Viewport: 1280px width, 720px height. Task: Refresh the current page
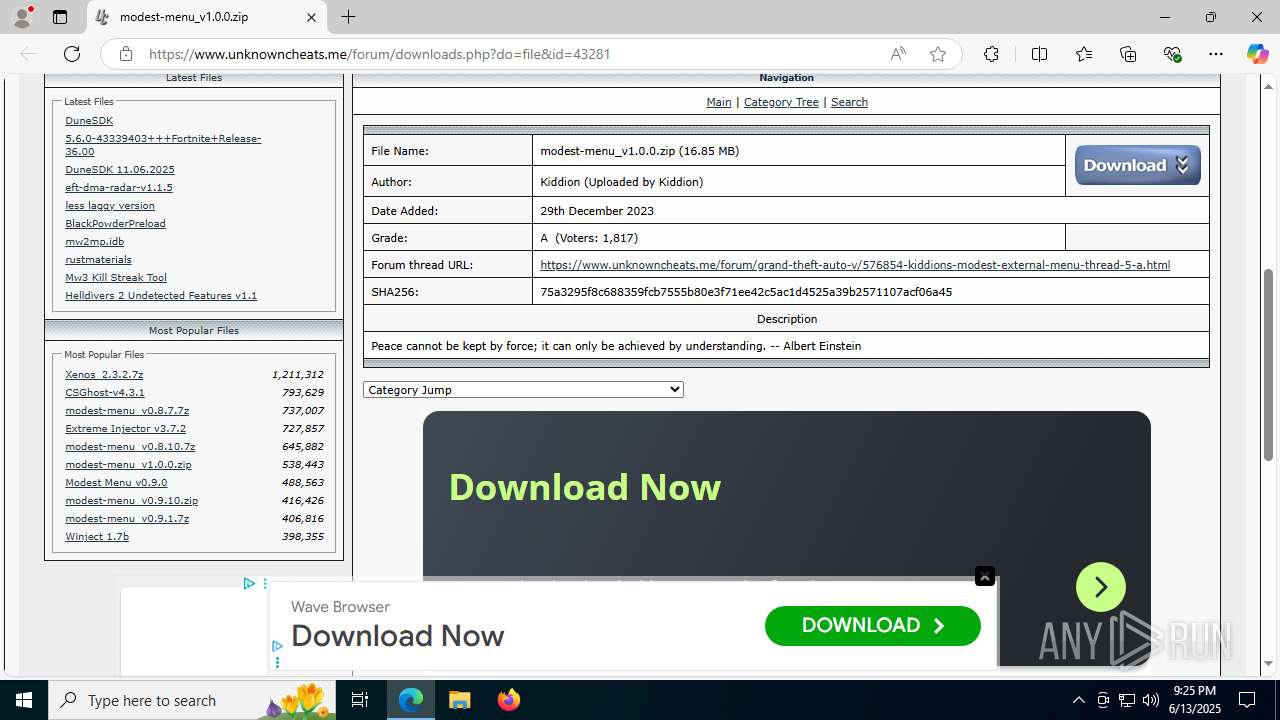(x=72, y=54)
